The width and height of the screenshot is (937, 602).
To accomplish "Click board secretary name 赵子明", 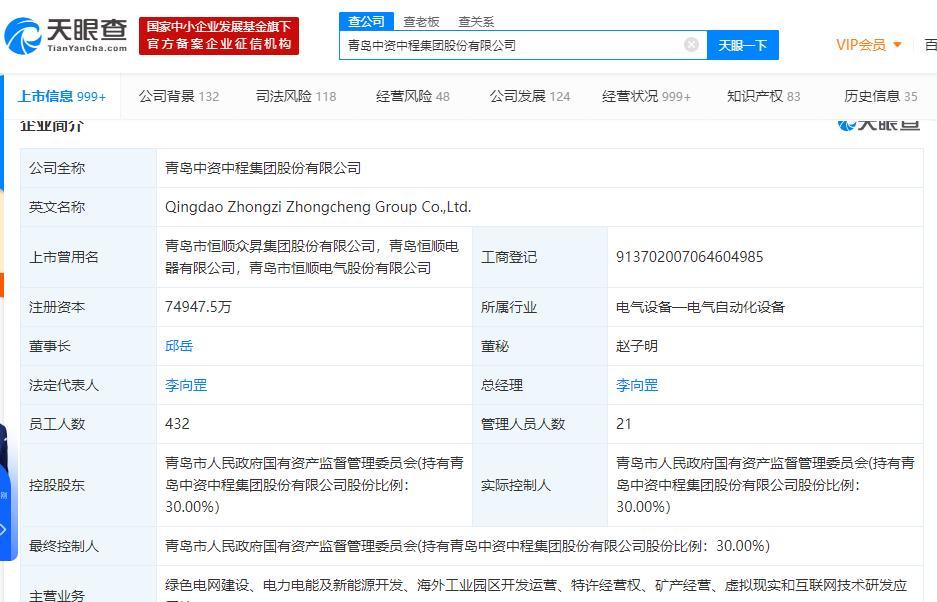I will tap(637, 346).
